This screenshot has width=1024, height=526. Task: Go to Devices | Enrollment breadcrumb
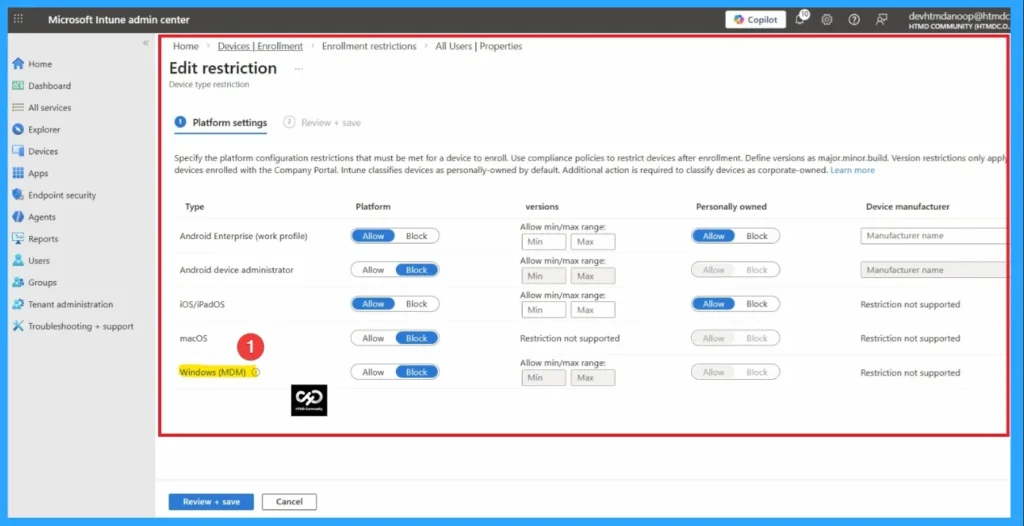tap(260, 46)
